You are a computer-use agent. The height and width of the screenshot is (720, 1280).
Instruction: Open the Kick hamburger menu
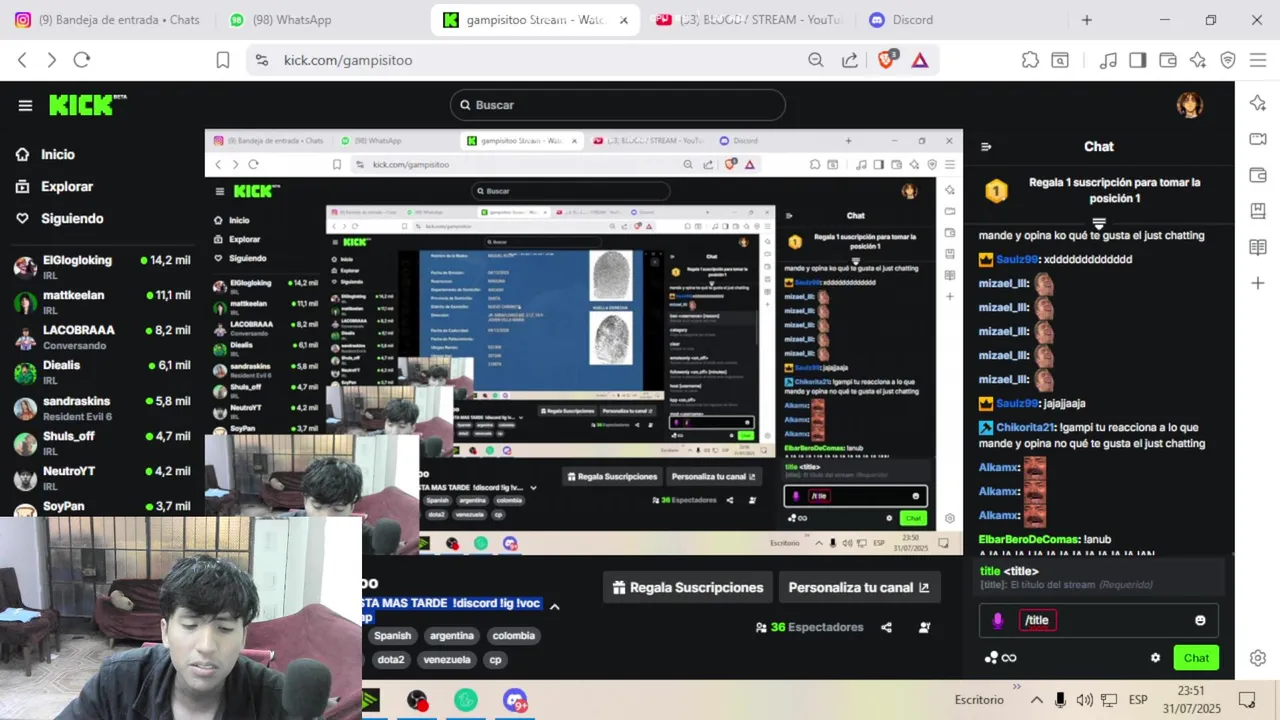click(25, 105)
